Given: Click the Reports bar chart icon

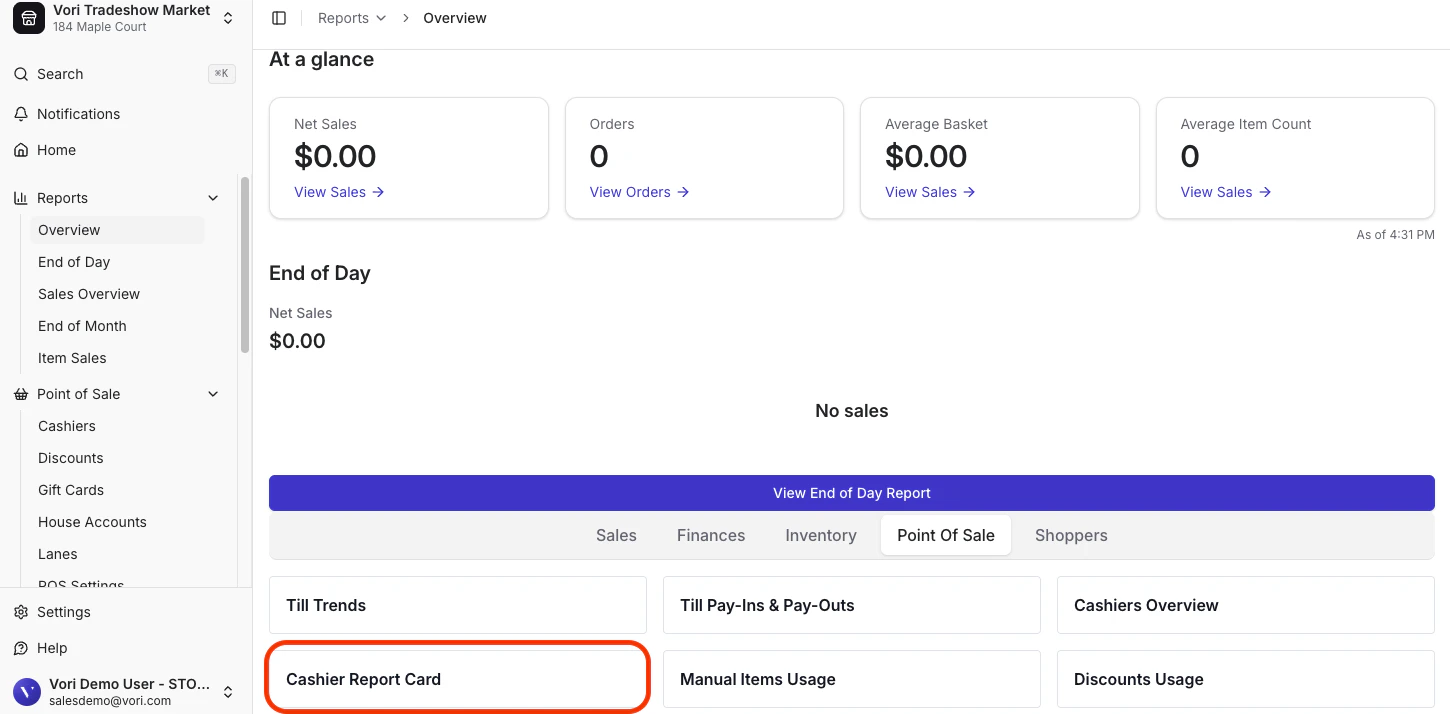Looking at the screenshot, I should click(x=21, y=198).
